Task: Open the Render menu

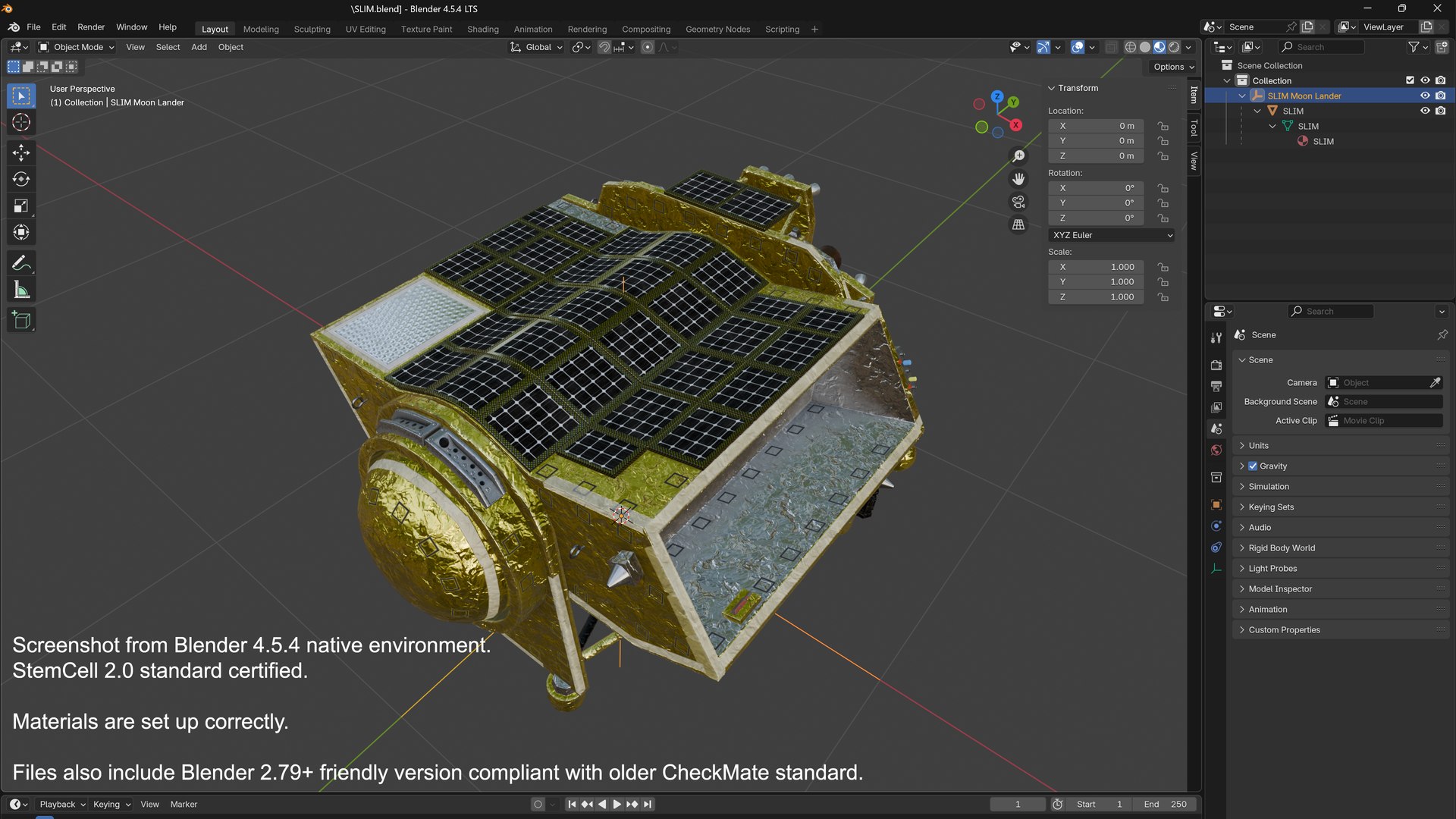Action: (x=91, y=27)
